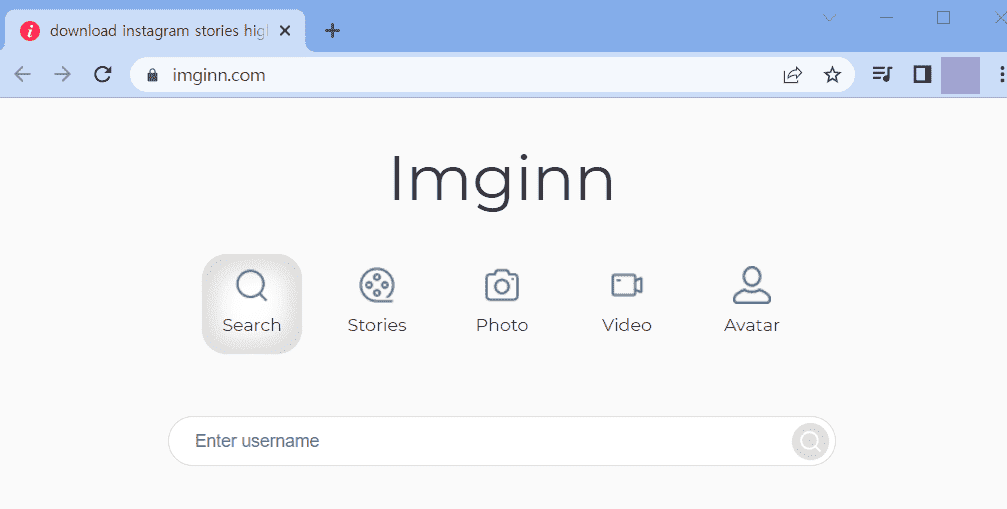Toggle the browser side panel
The height and width of the screenshot is (509, 1007).
point(922,74)
